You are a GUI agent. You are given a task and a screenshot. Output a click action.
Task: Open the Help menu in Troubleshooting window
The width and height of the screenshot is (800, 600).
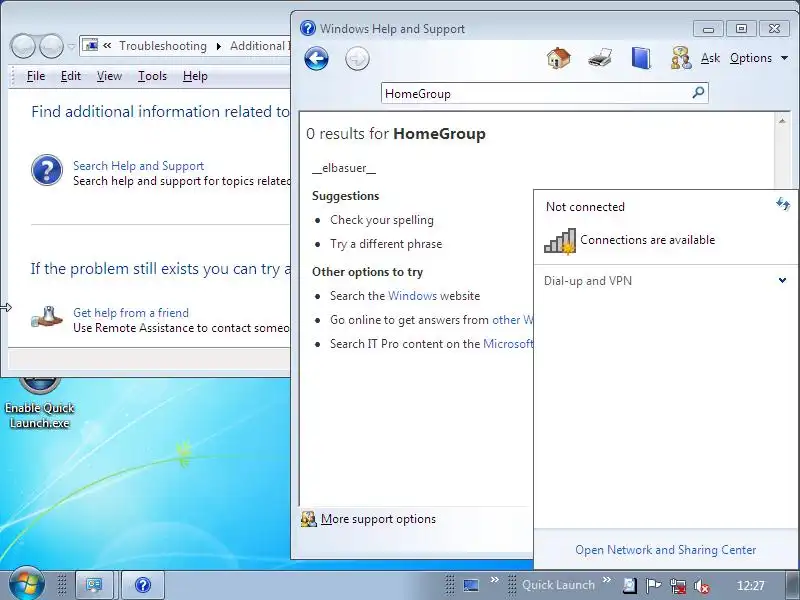pos(195,76)
